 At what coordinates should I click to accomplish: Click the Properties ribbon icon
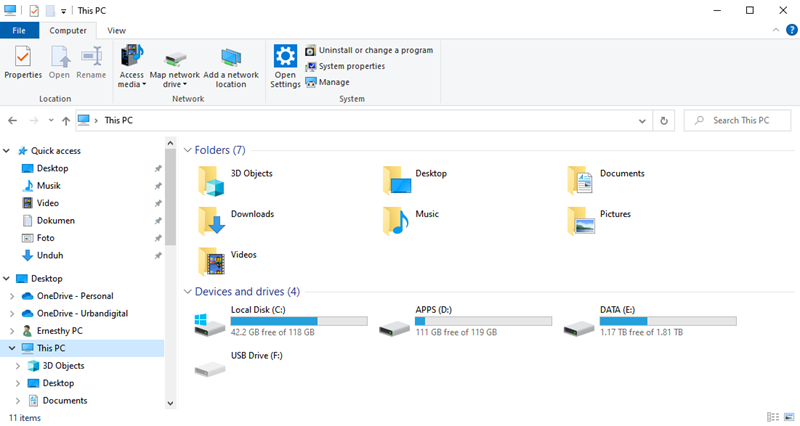(22, 62)
